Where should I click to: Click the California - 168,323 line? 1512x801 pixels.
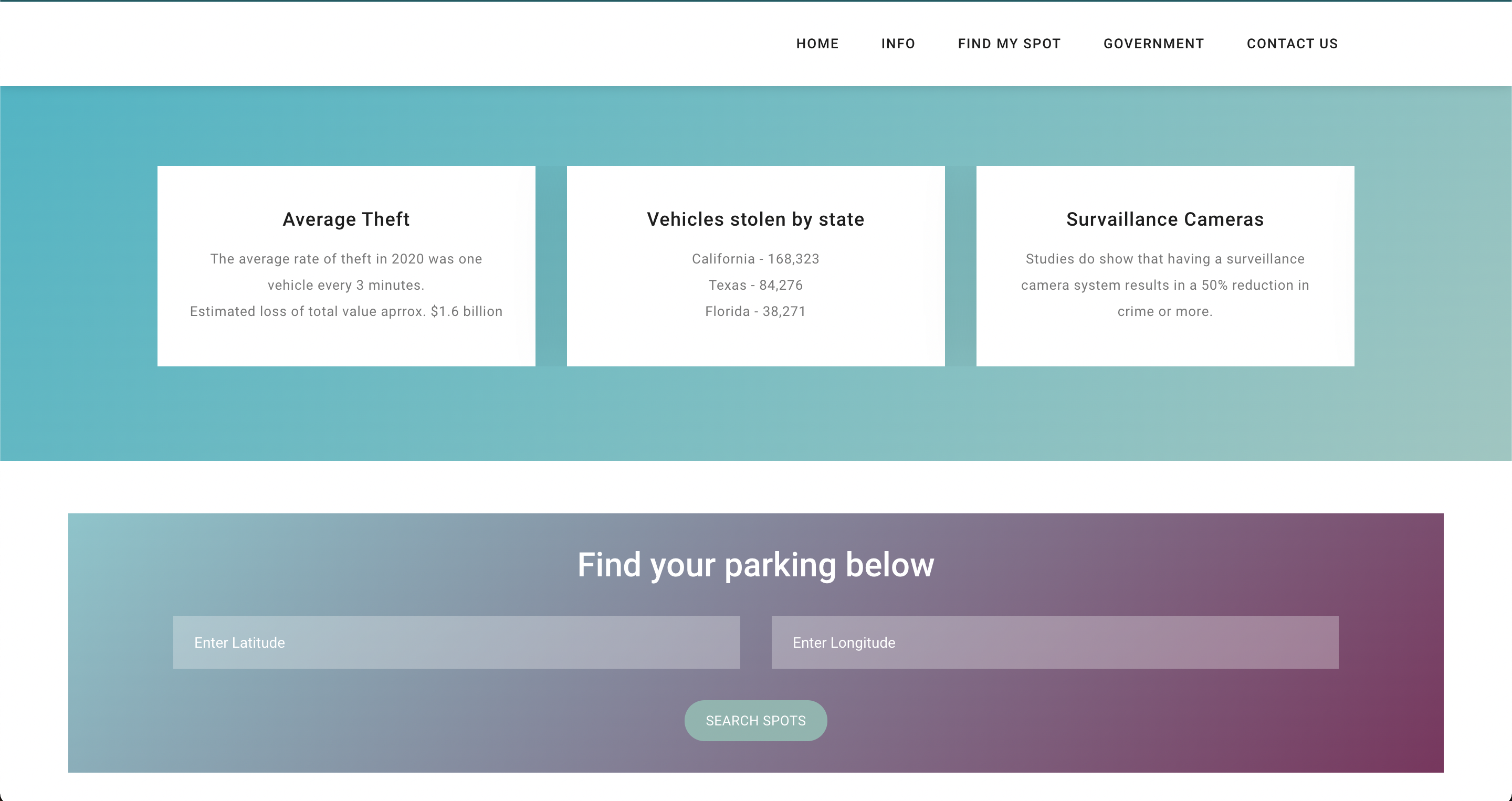755,259
